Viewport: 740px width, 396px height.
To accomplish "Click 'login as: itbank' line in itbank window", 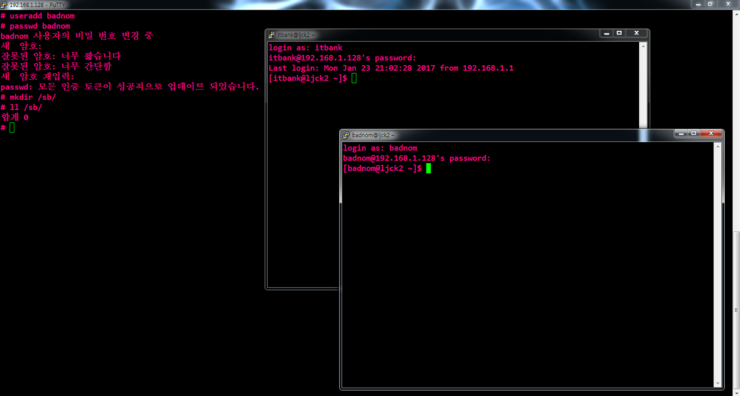I will pos(305,48).
